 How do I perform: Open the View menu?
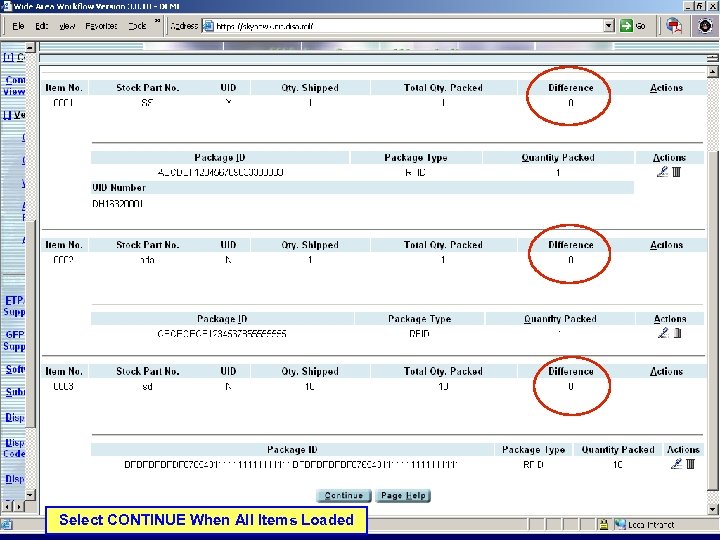67,26
